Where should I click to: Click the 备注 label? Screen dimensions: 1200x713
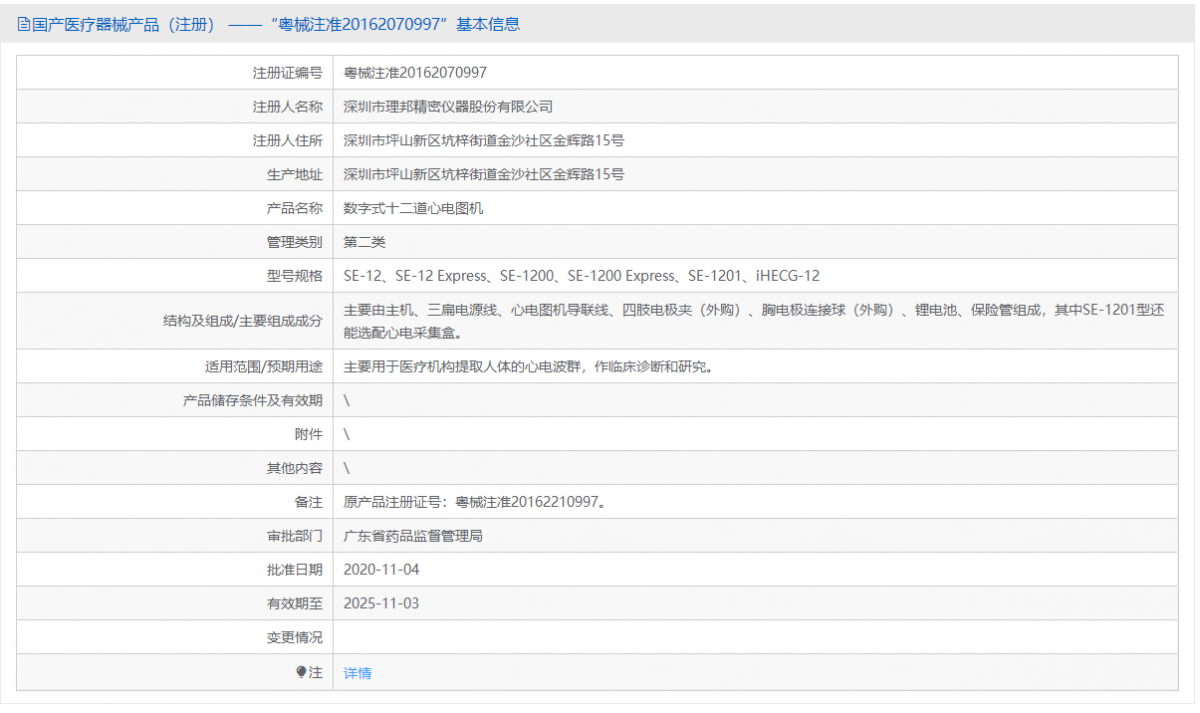(308, 502)
